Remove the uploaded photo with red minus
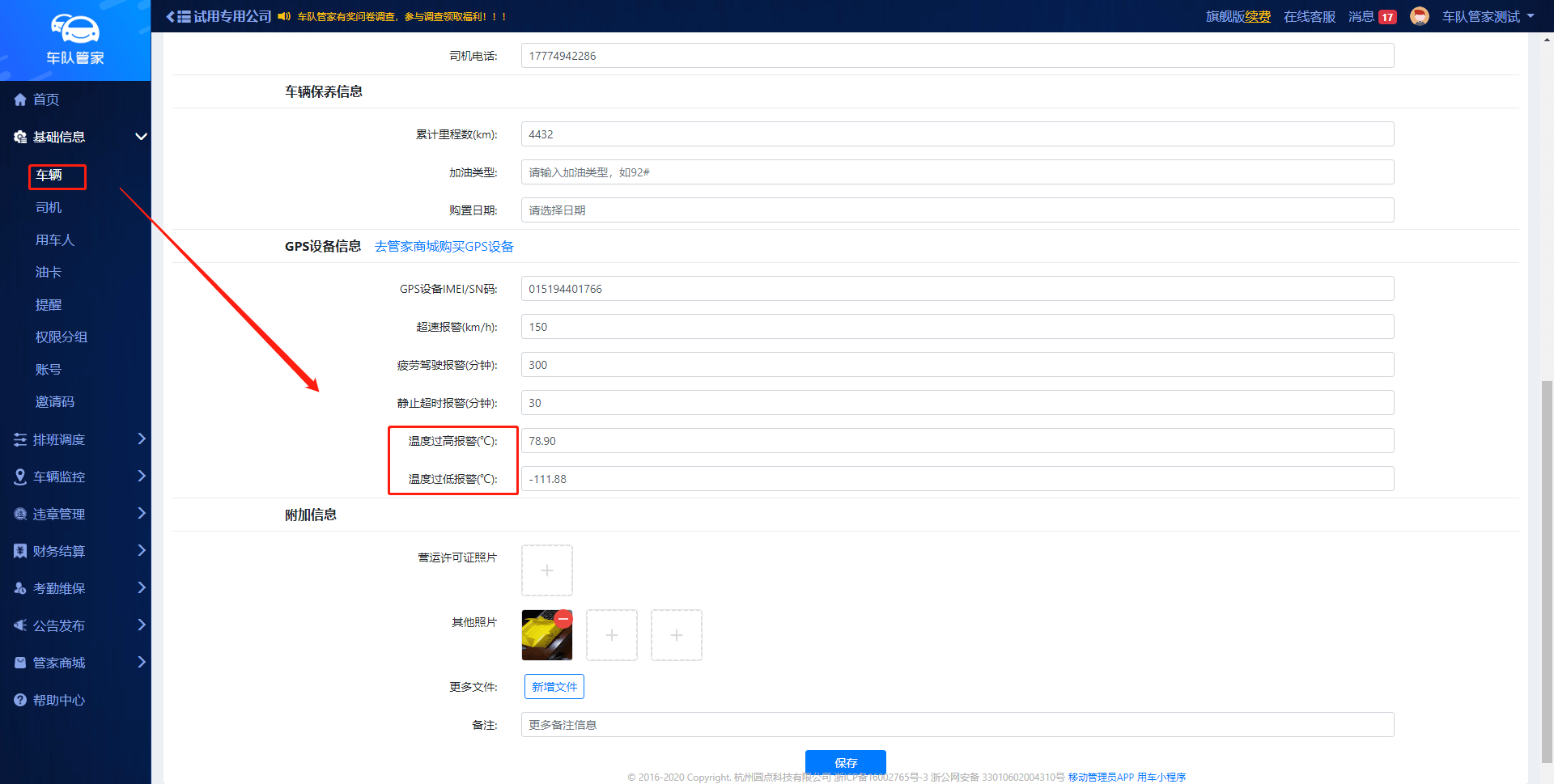The width and height of the screenshot is (1554, 784). tap(563, 619)
